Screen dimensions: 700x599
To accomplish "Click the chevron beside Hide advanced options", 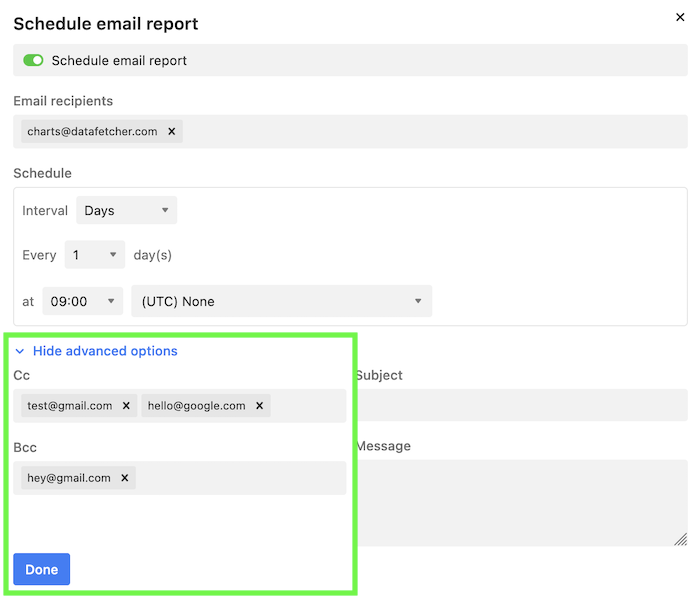I will click(x=20, y=351).
